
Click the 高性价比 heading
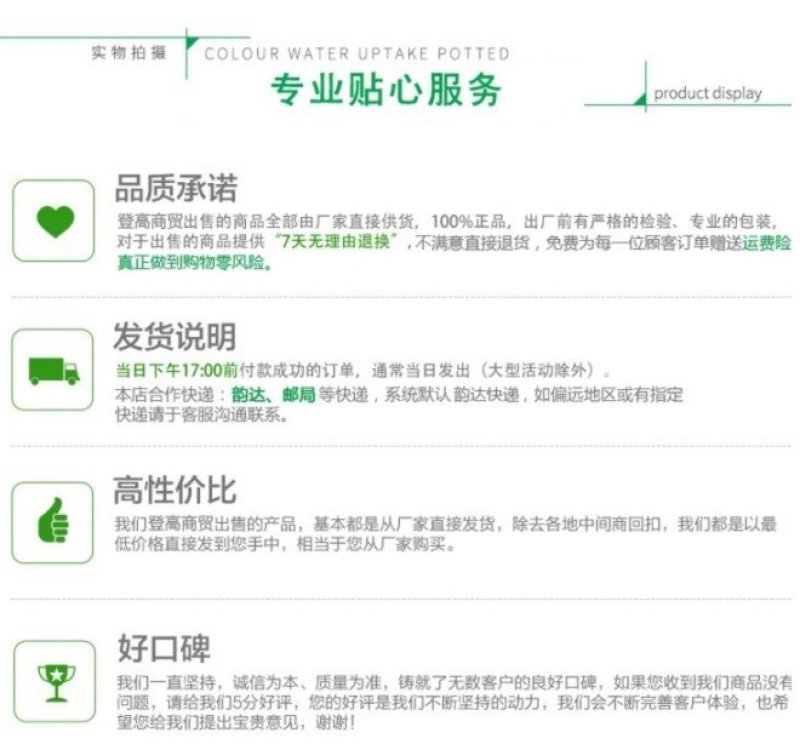click(x=174, y=490)
